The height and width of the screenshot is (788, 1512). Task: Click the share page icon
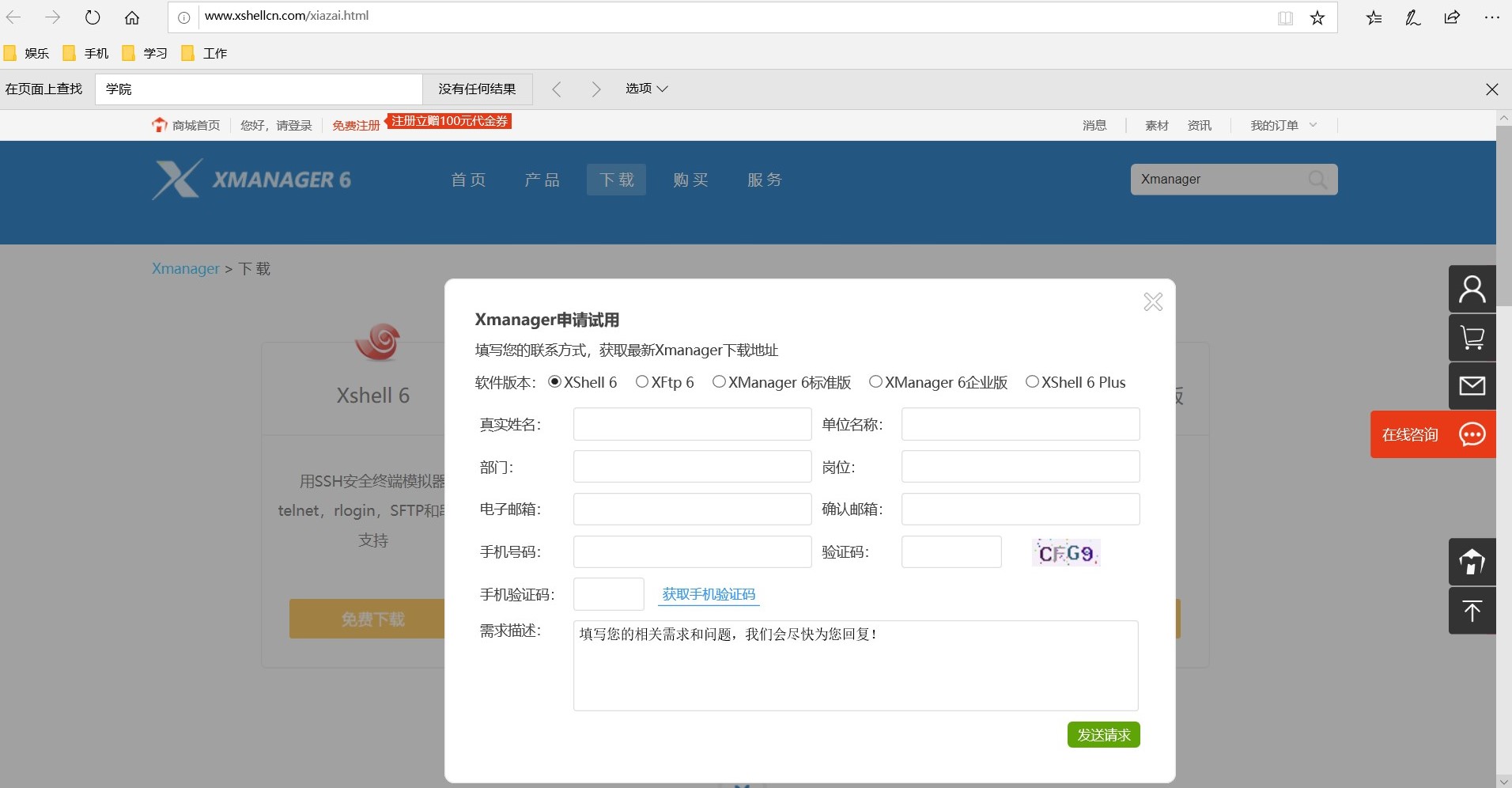(x=1452, y=17)
